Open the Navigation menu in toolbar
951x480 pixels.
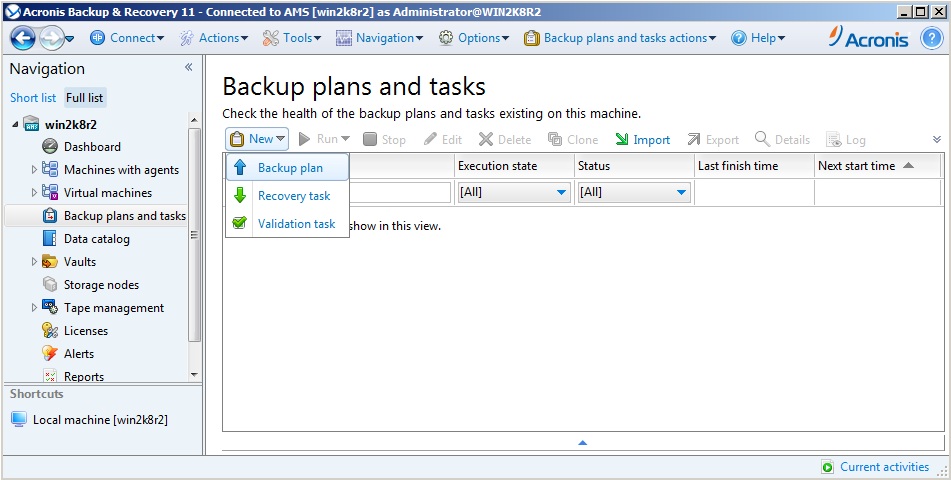tap(379, 38)
